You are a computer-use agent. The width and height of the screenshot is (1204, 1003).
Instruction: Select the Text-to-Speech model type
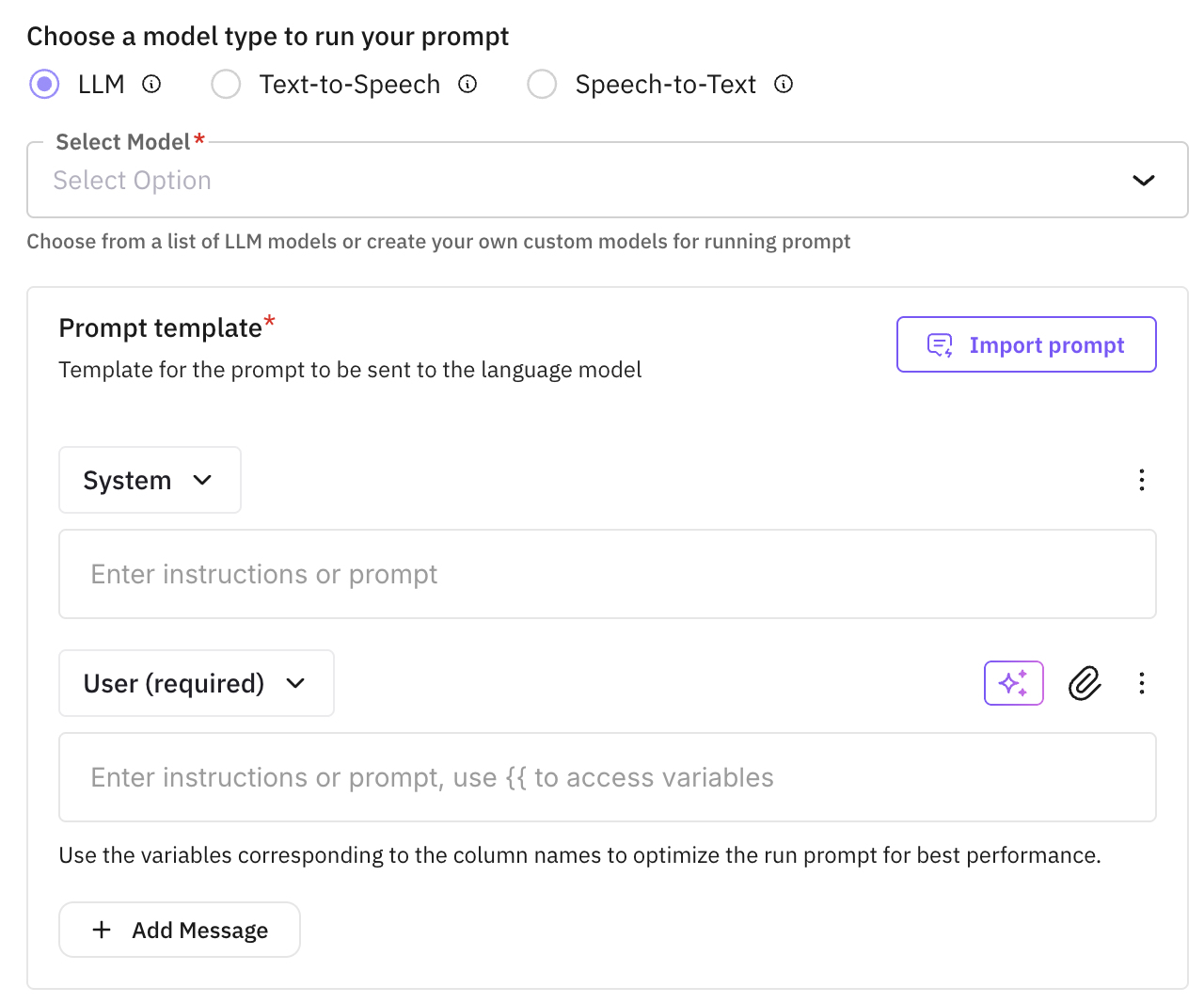(226, 85)
